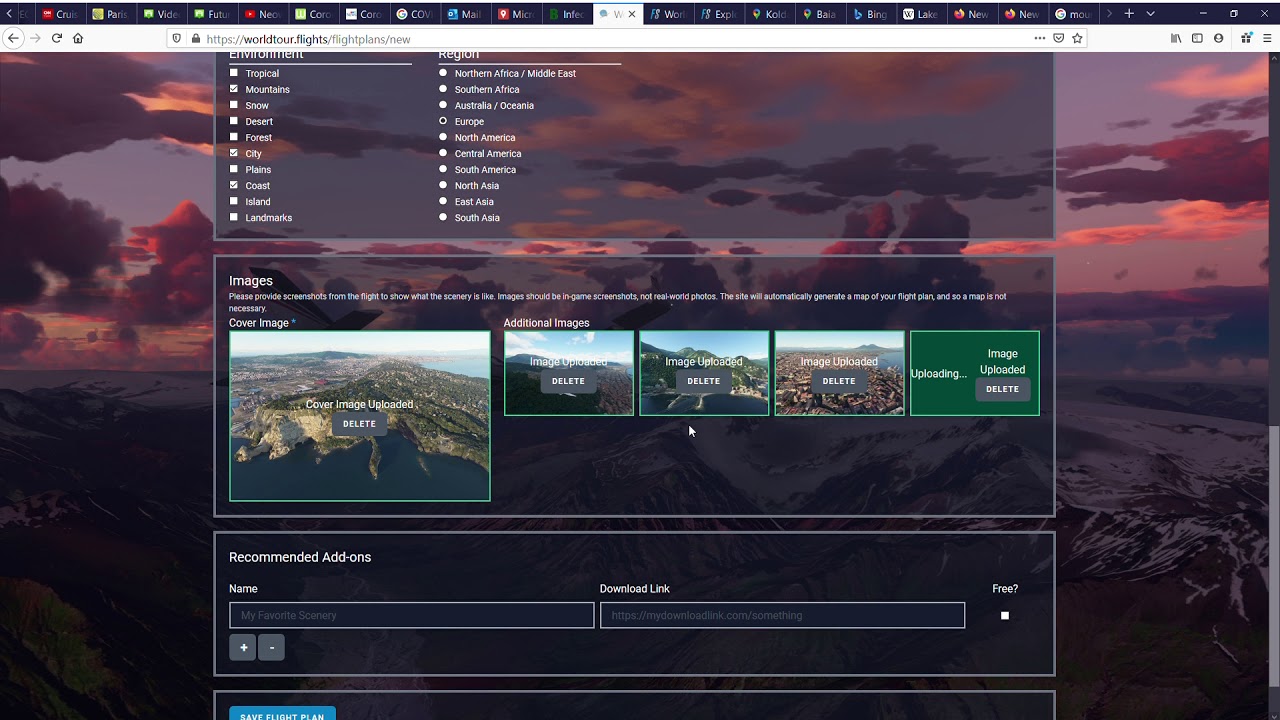Delete the second additional image

coord(703,381)
